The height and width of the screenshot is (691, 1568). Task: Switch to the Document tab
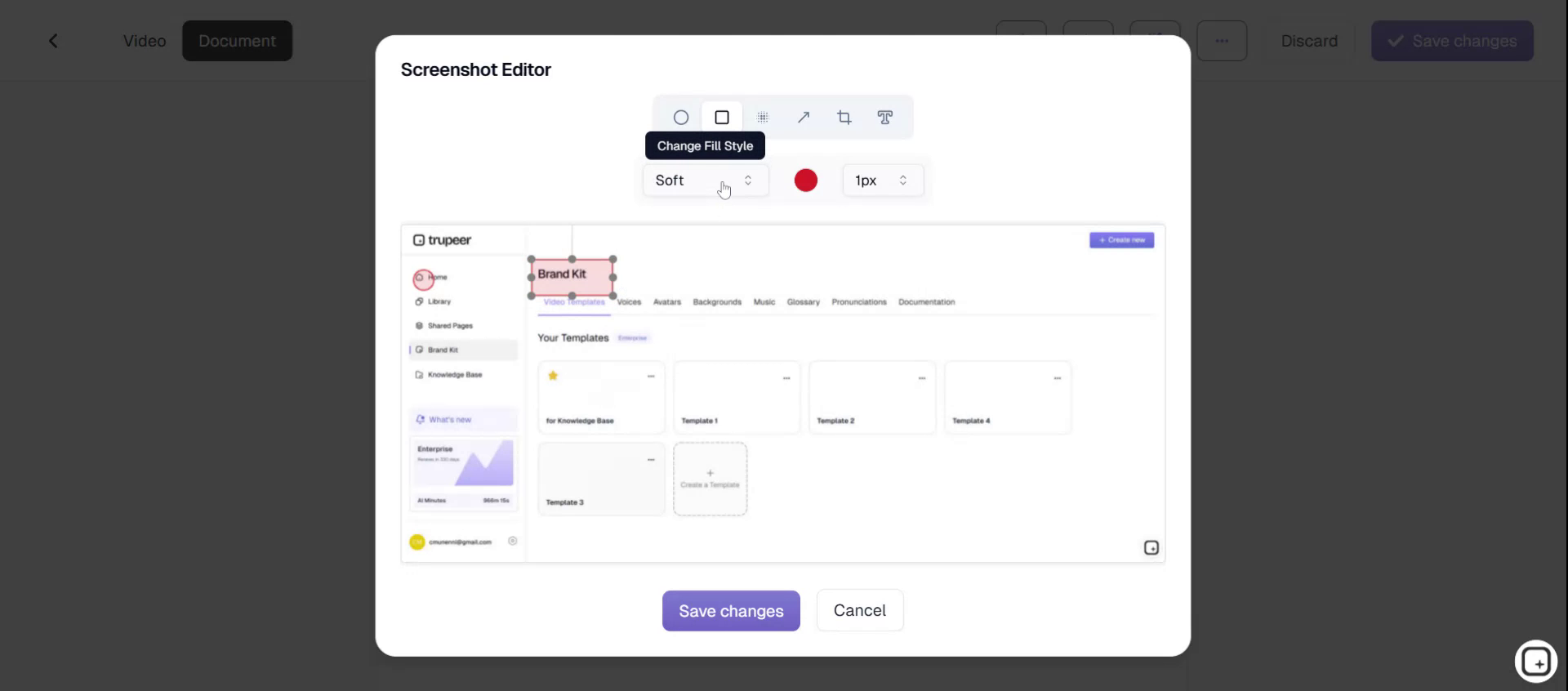click(237, 41)
